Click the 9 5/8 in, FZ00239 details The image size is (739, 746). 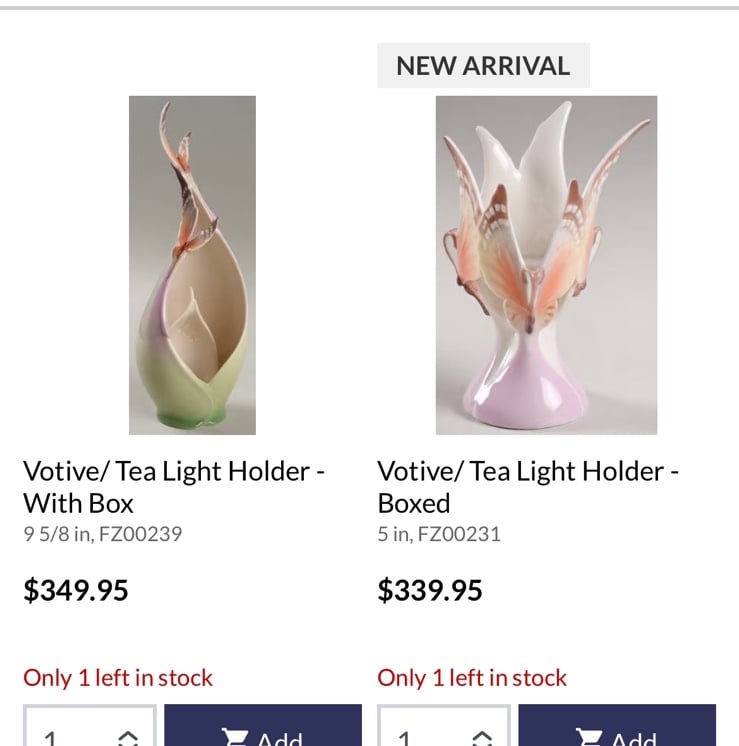103,534
